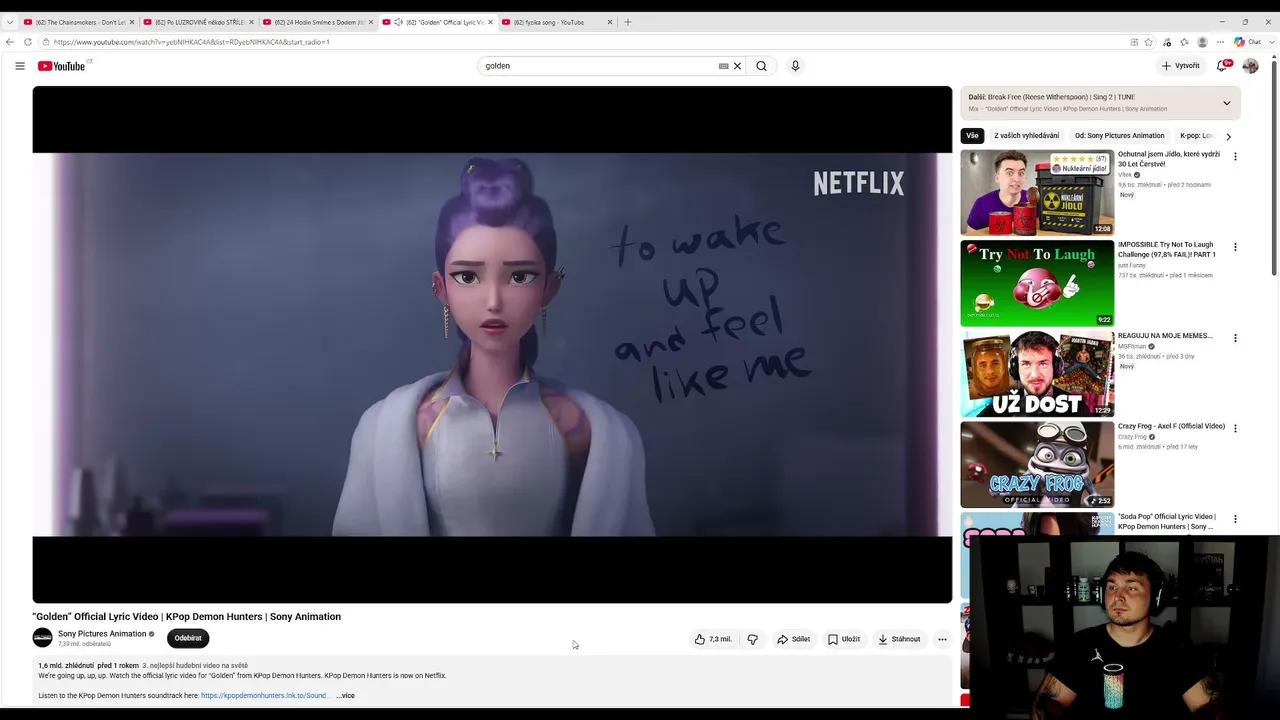Viewport: 1280px width, 720px height.
Task: Open the browser favorites list icon
Action: pos(1184,42)
